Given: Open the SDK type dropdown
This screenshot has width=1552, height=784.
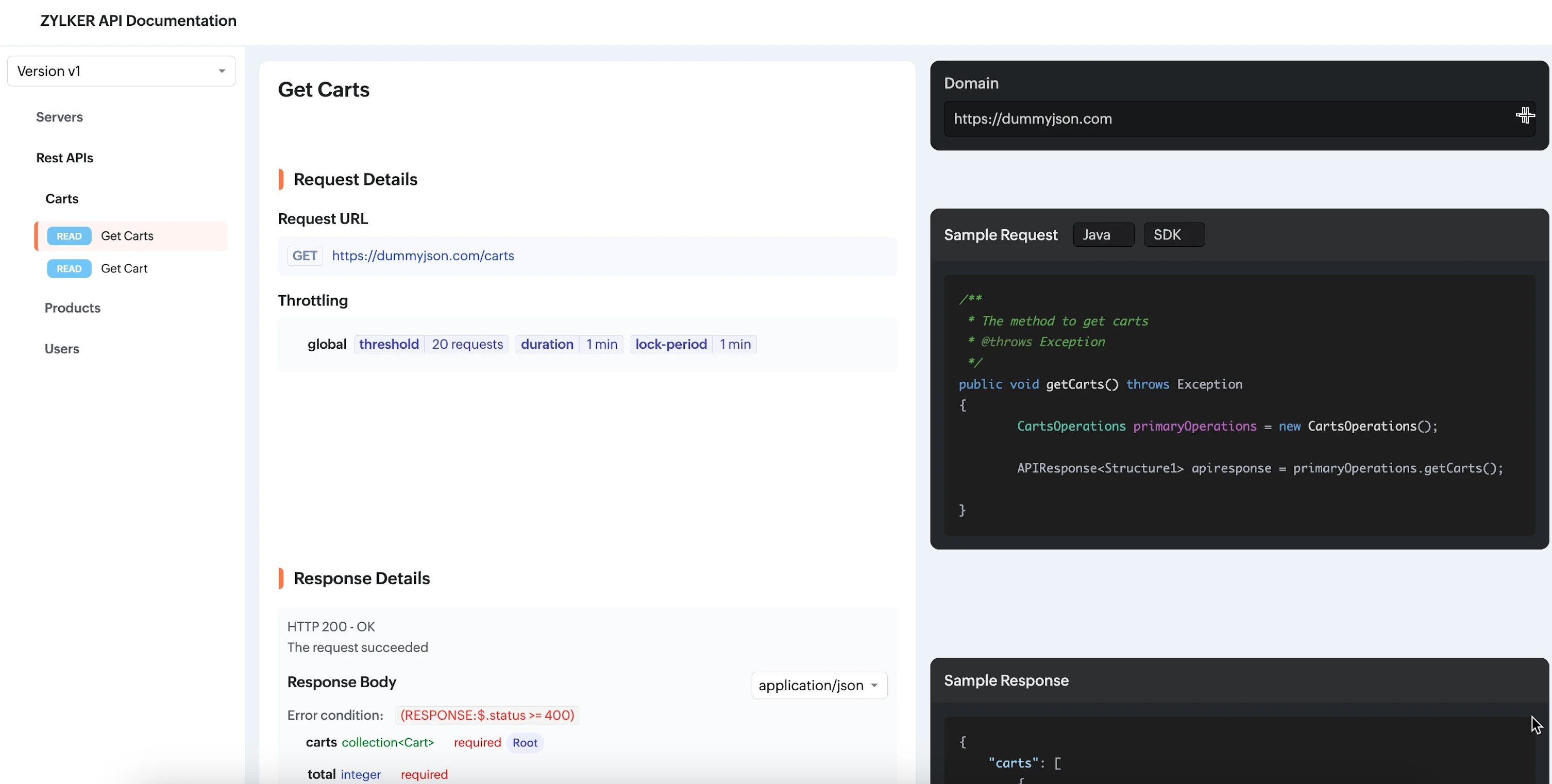Looking at the screenshot, I should tap(1174, 235).
